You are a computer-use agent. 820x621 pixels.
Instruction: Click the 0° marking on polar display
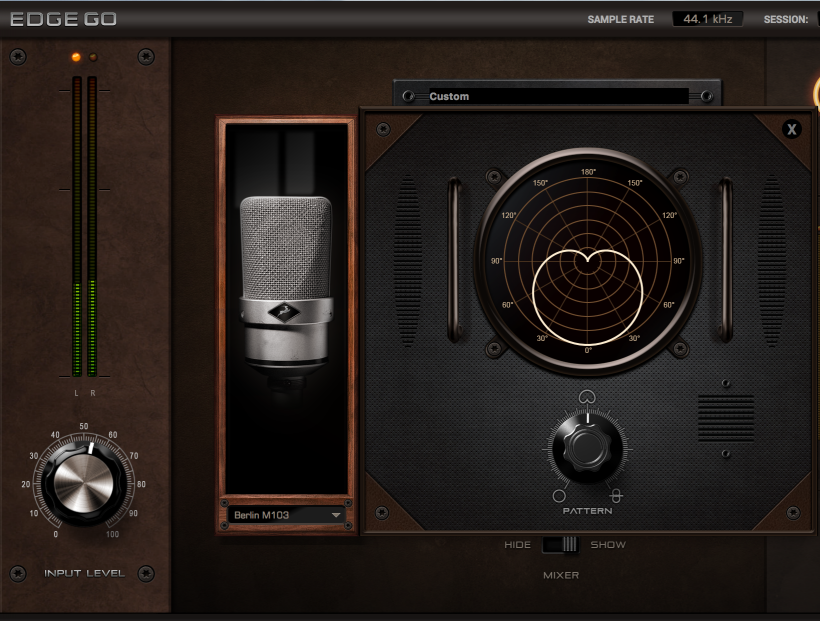[x=588, y=351]
